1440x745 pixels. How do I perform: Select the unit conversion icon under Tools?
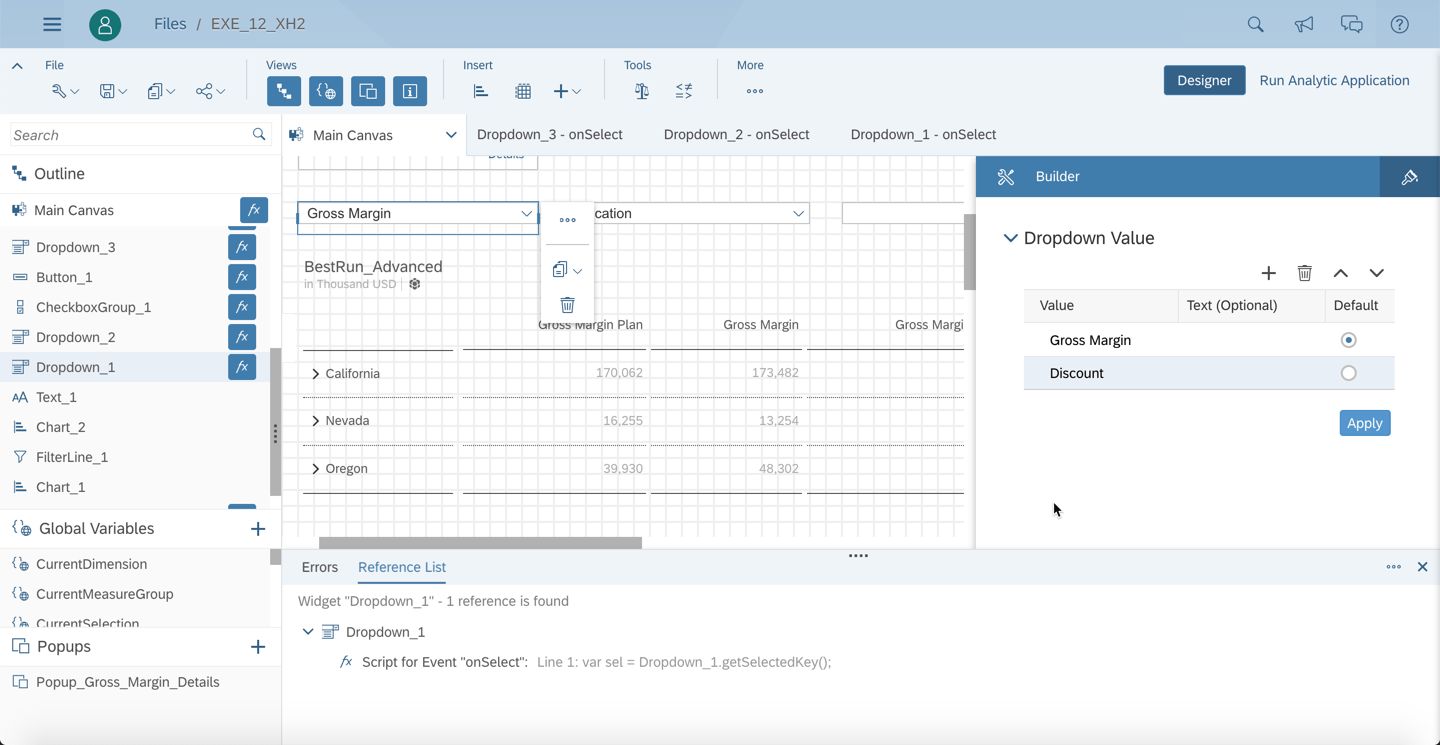pos(641,90)
